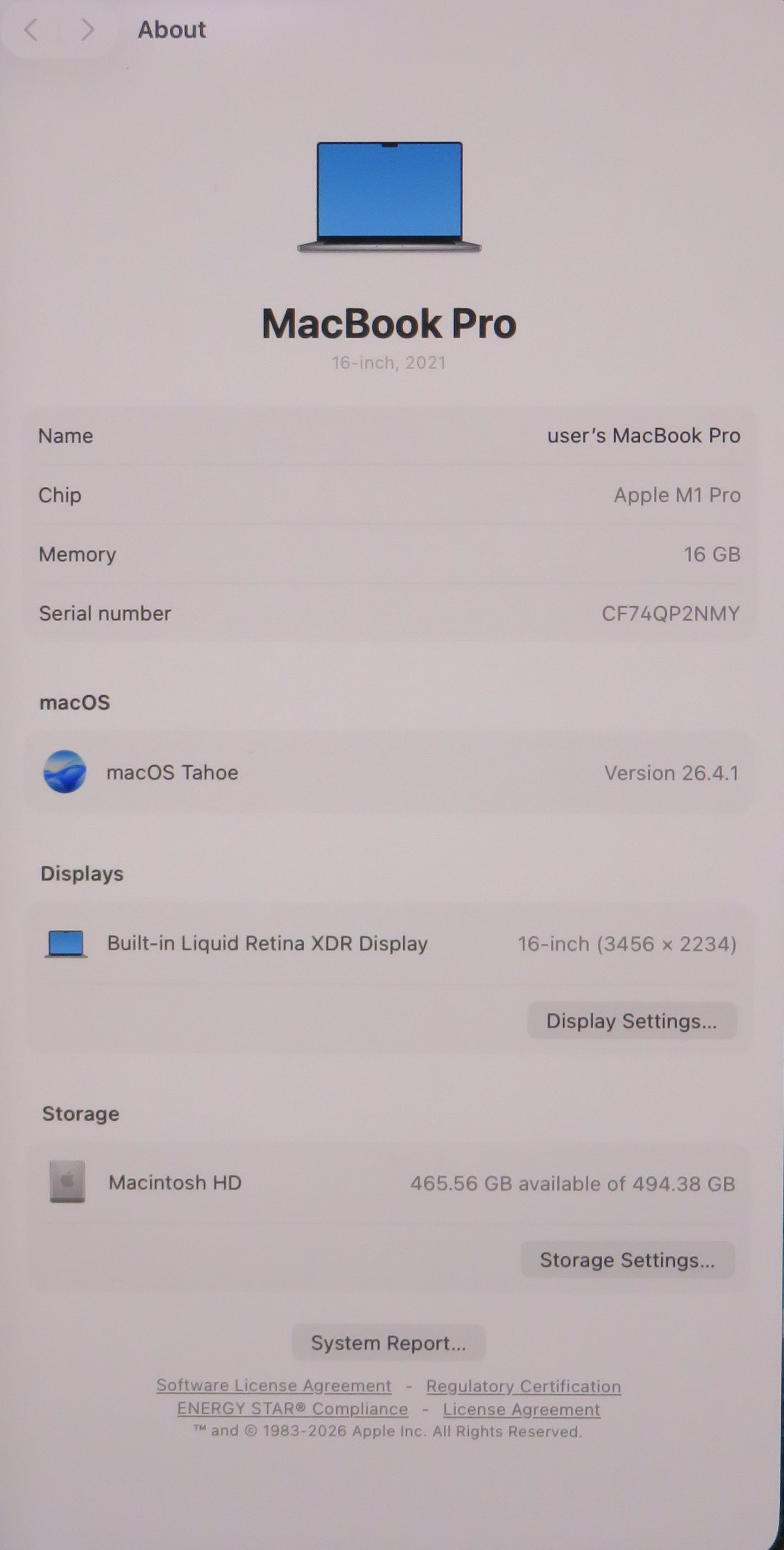Click the small laptop icon beside Built-in Display
784x1550 pixels.
(66, 943)
